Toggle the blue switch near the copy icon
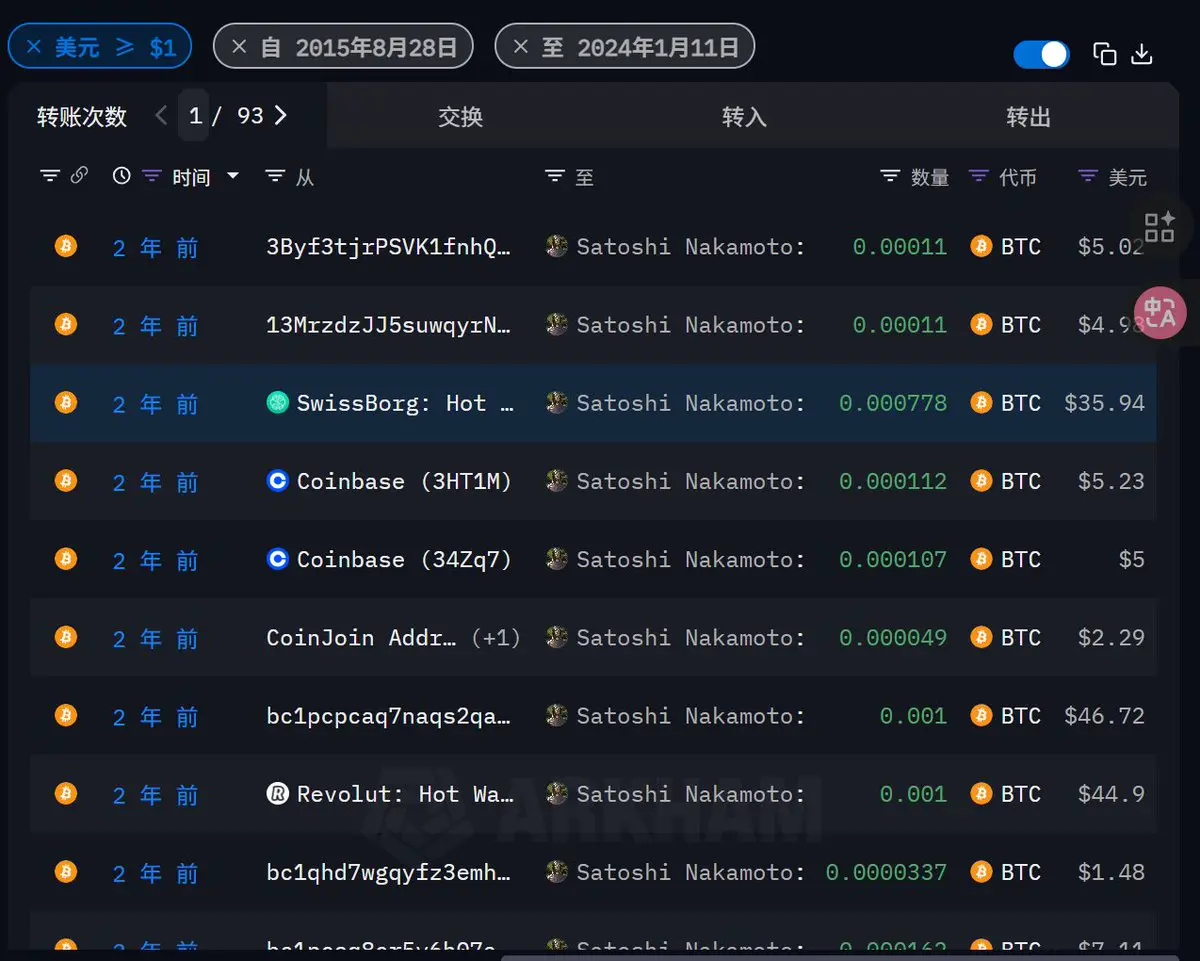Viewport: 1200px width, 961px height. tap(1041, 54)
